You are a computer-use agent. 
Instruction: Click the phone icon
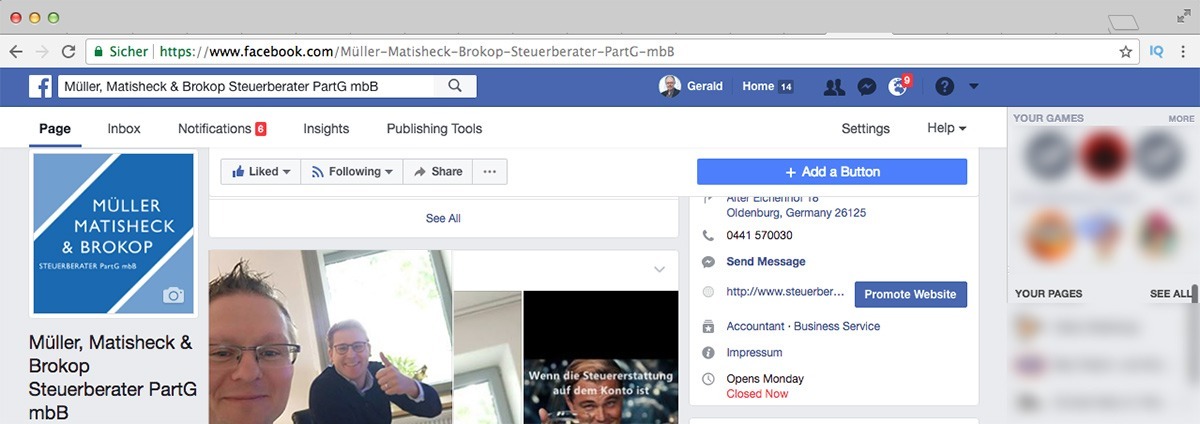(708, 235)
